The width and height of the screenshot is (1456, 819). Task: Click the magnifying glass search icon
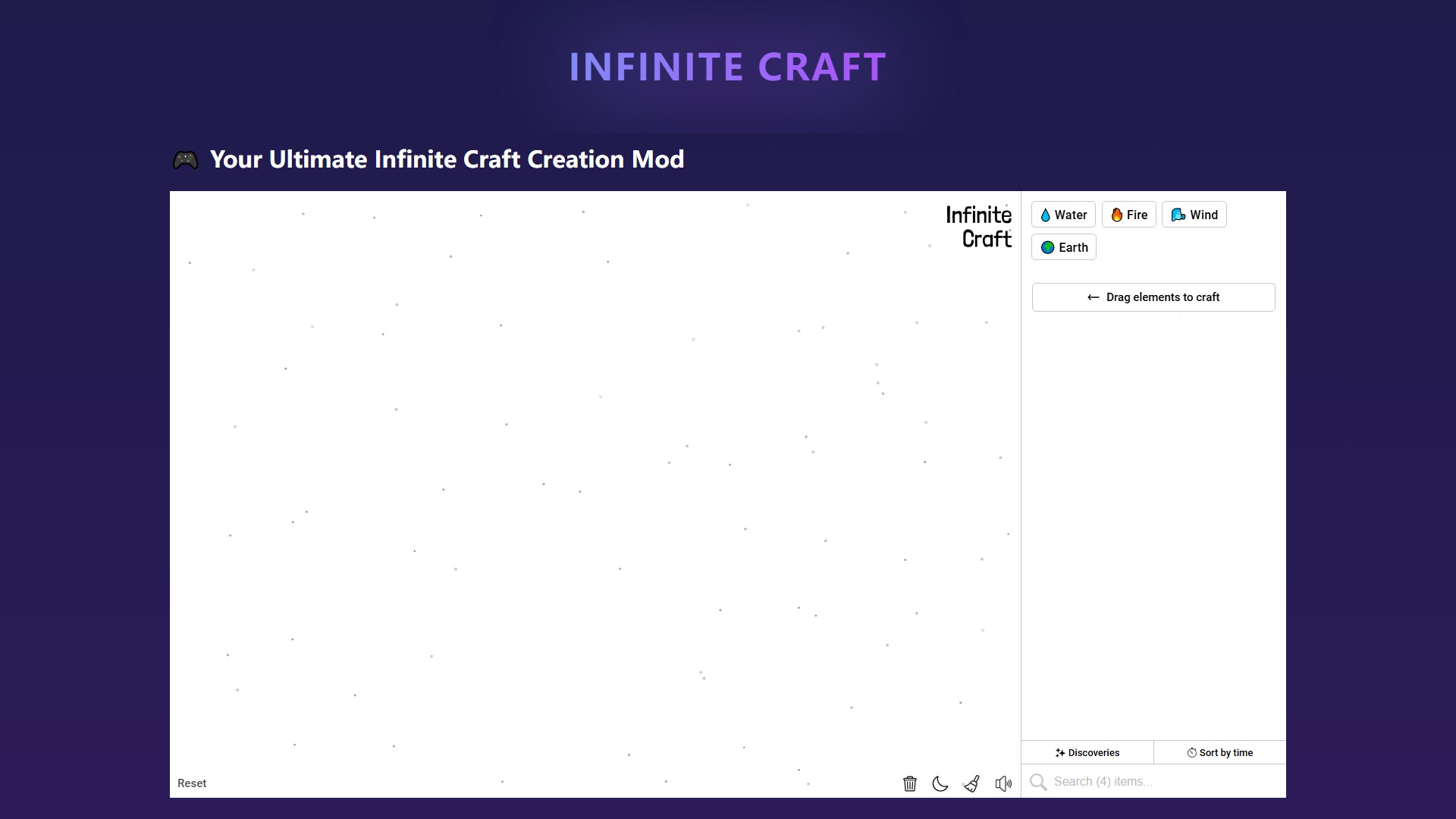click(1038, 782)
